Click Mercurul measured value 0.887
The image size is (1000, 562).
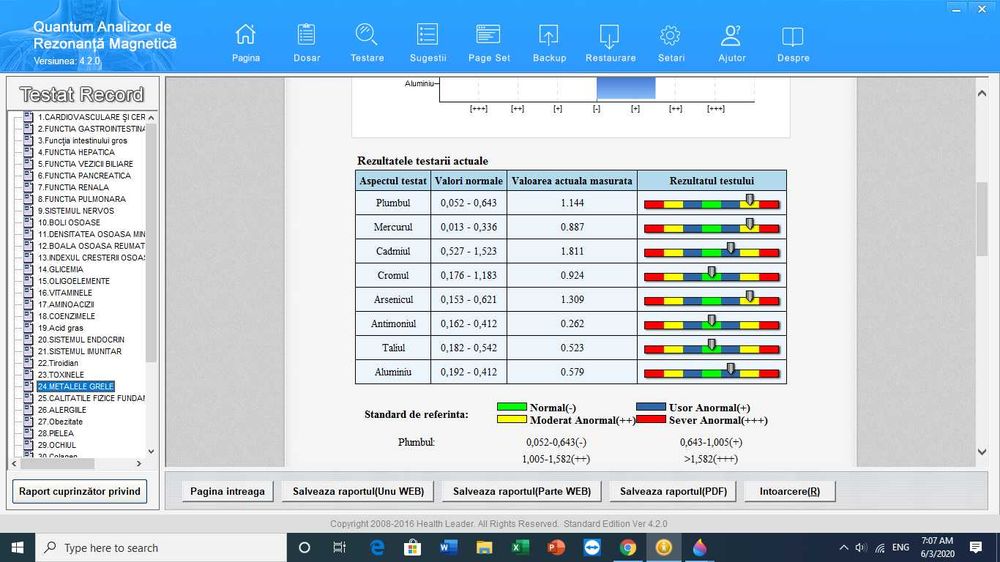[572, 227]
